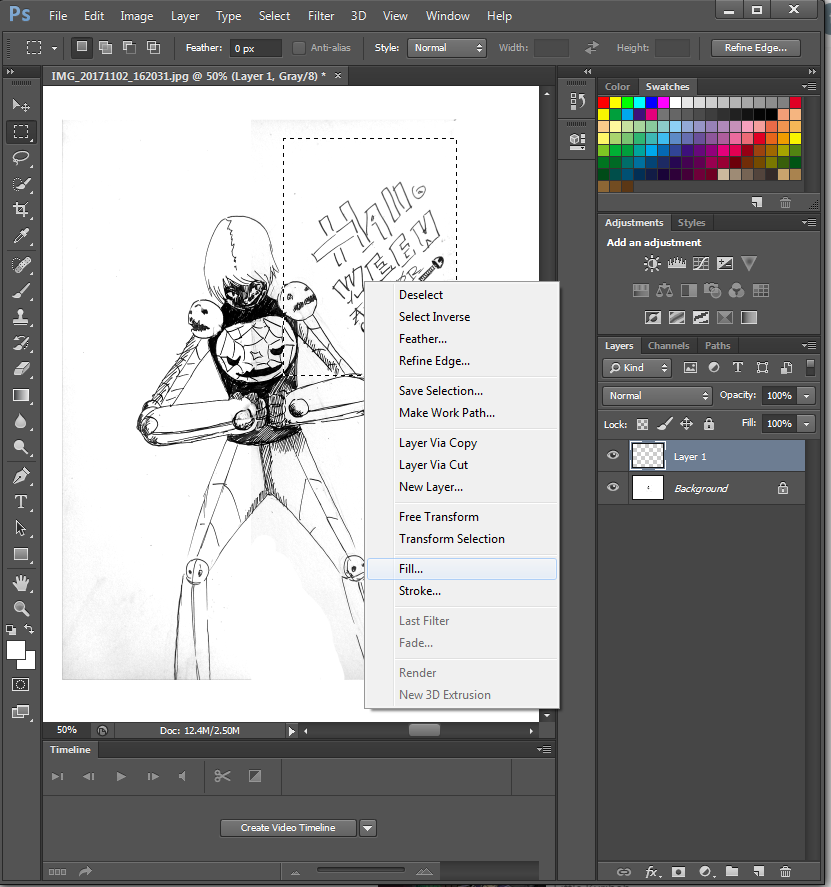Click the foreground color swatch
The height and width of the screenshot is (887, 831).
pyautogui.click(x=16, y=650)
